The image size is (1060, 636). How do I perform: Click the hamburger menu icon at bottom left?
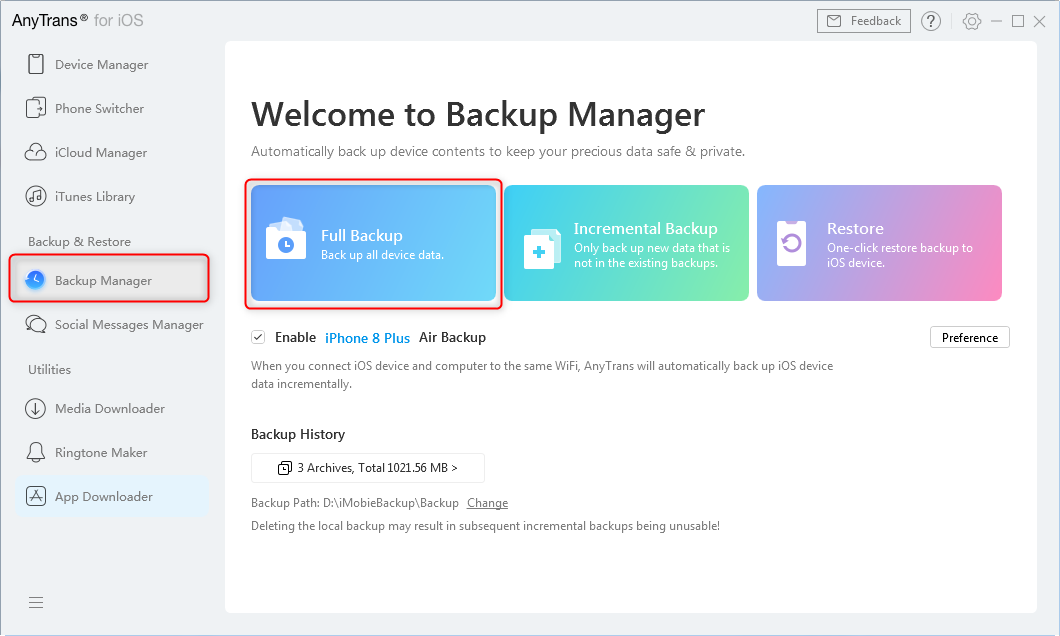coord(36,602)
